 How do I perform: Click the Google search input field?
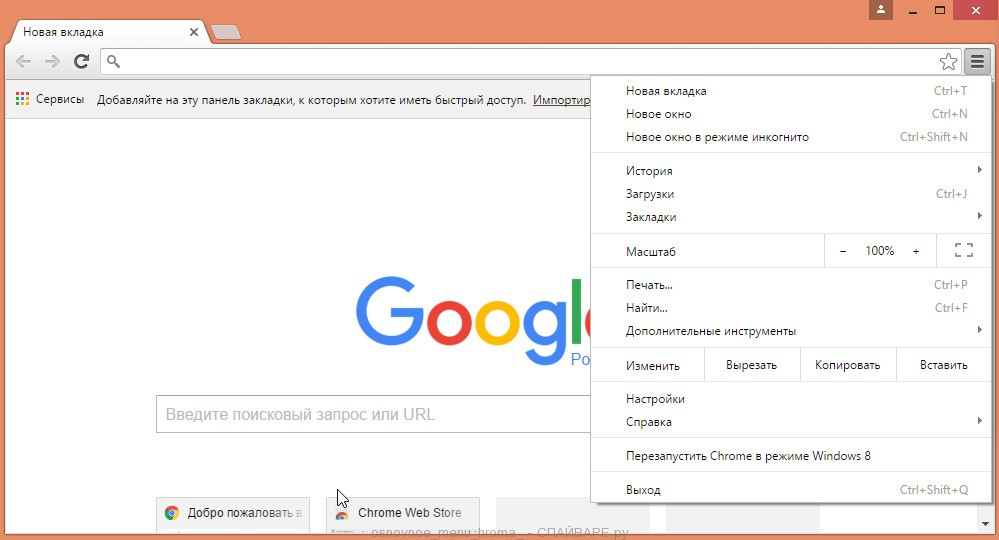(370, 414)
